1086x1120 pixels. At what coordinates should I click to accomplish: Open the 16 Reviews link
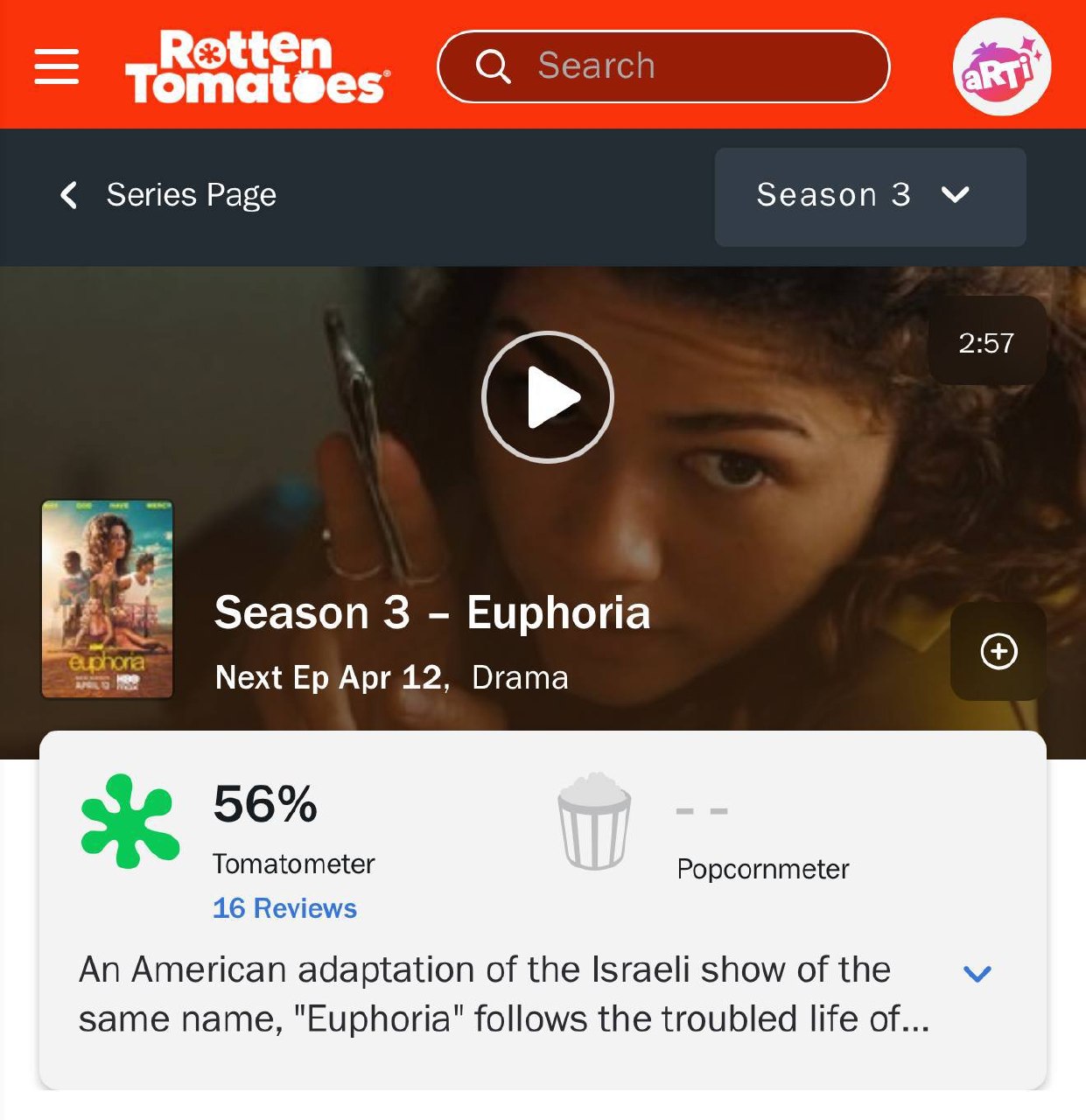click(x=284, y=908)
